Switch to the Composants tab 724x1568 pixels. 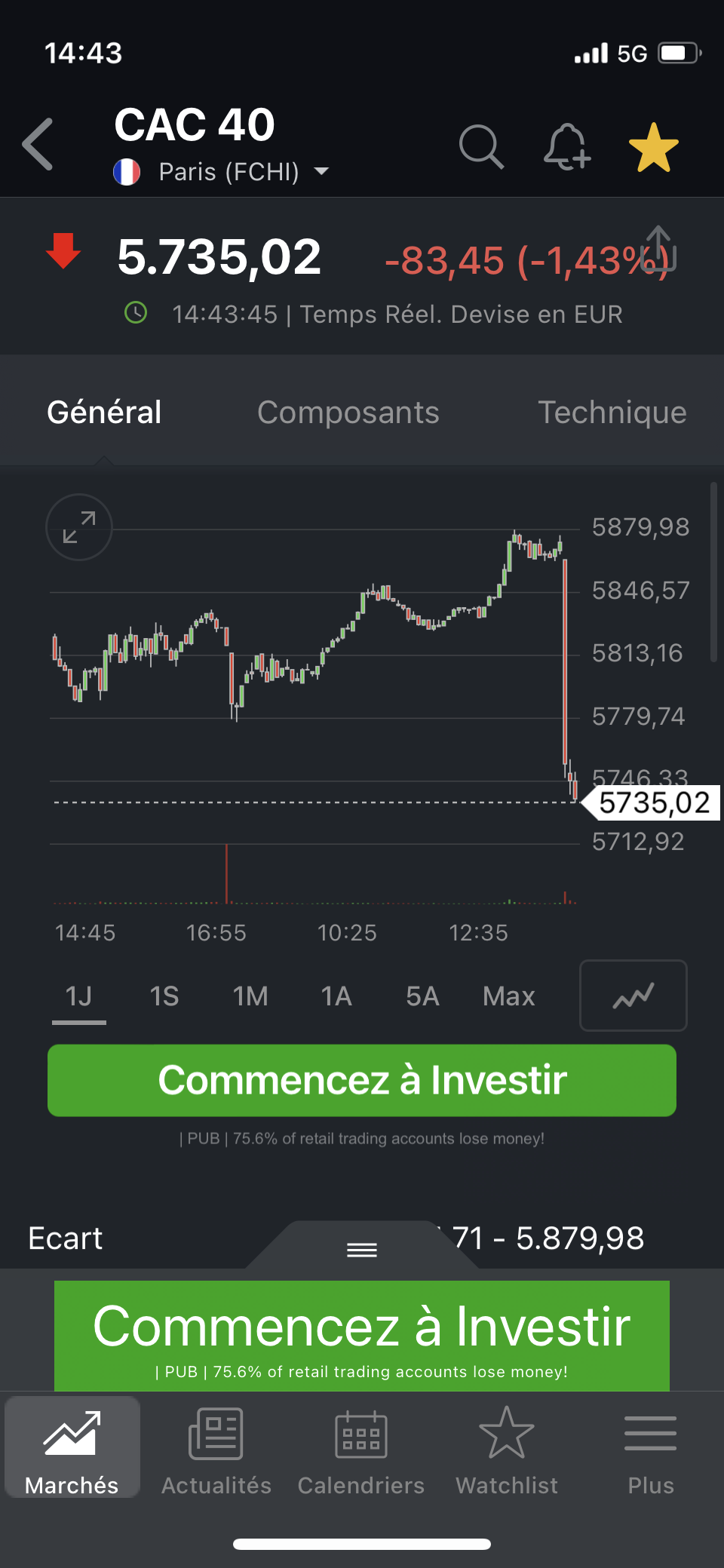pyautogui.click(x=348, y=413)
